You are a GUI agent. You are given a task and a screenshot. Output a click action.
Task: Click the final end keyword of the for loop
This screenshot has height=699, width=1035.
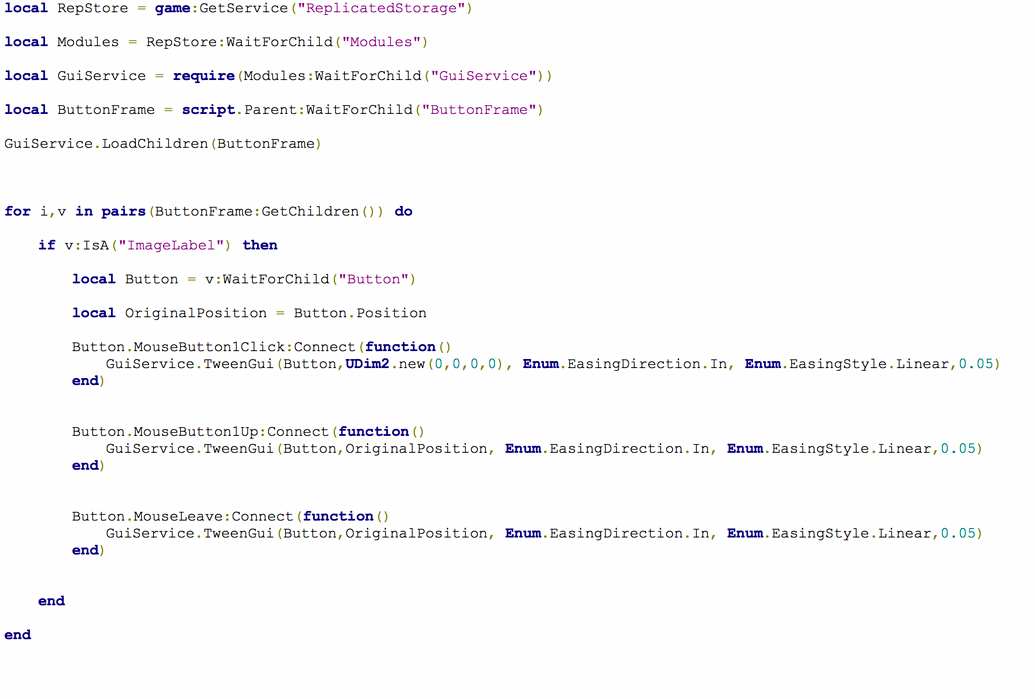tap(18, 635)
